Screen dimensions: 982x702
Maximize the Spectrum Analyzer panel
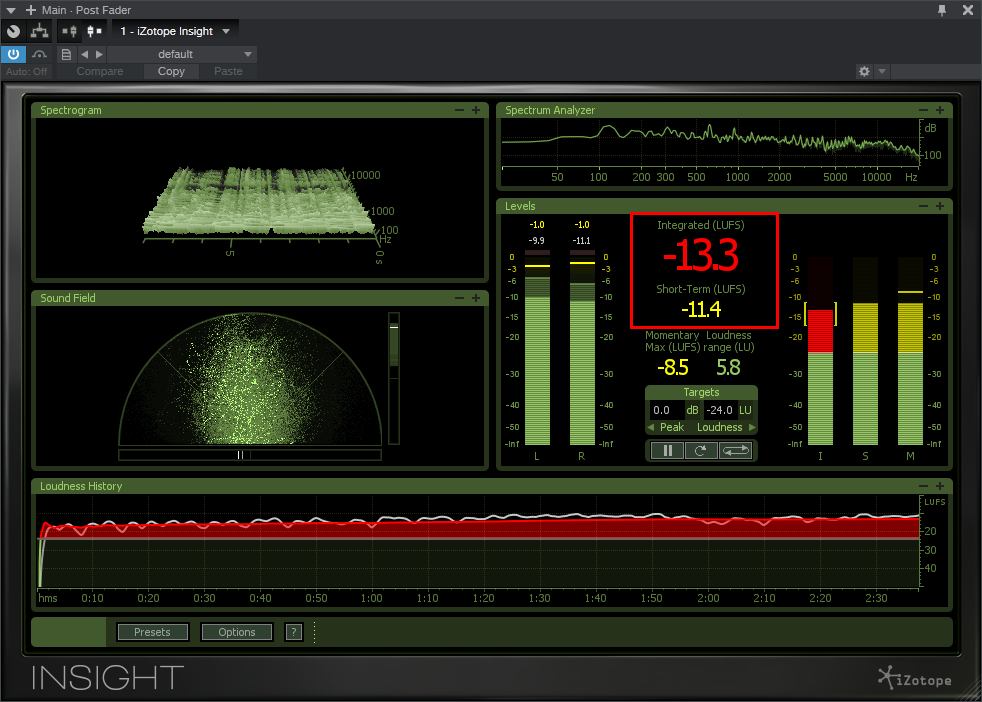click(x=940, y=110)
